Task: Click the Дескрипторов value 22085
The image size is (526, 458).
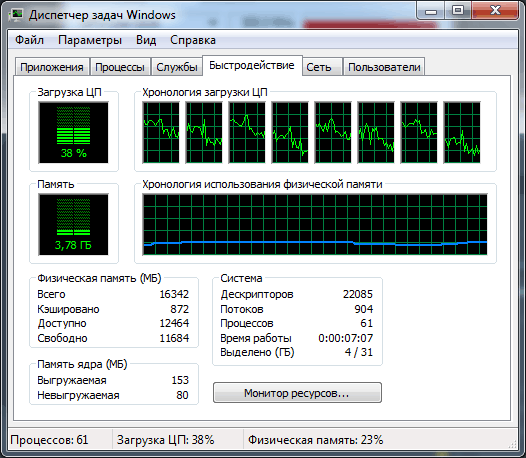Action: point(358,294)
